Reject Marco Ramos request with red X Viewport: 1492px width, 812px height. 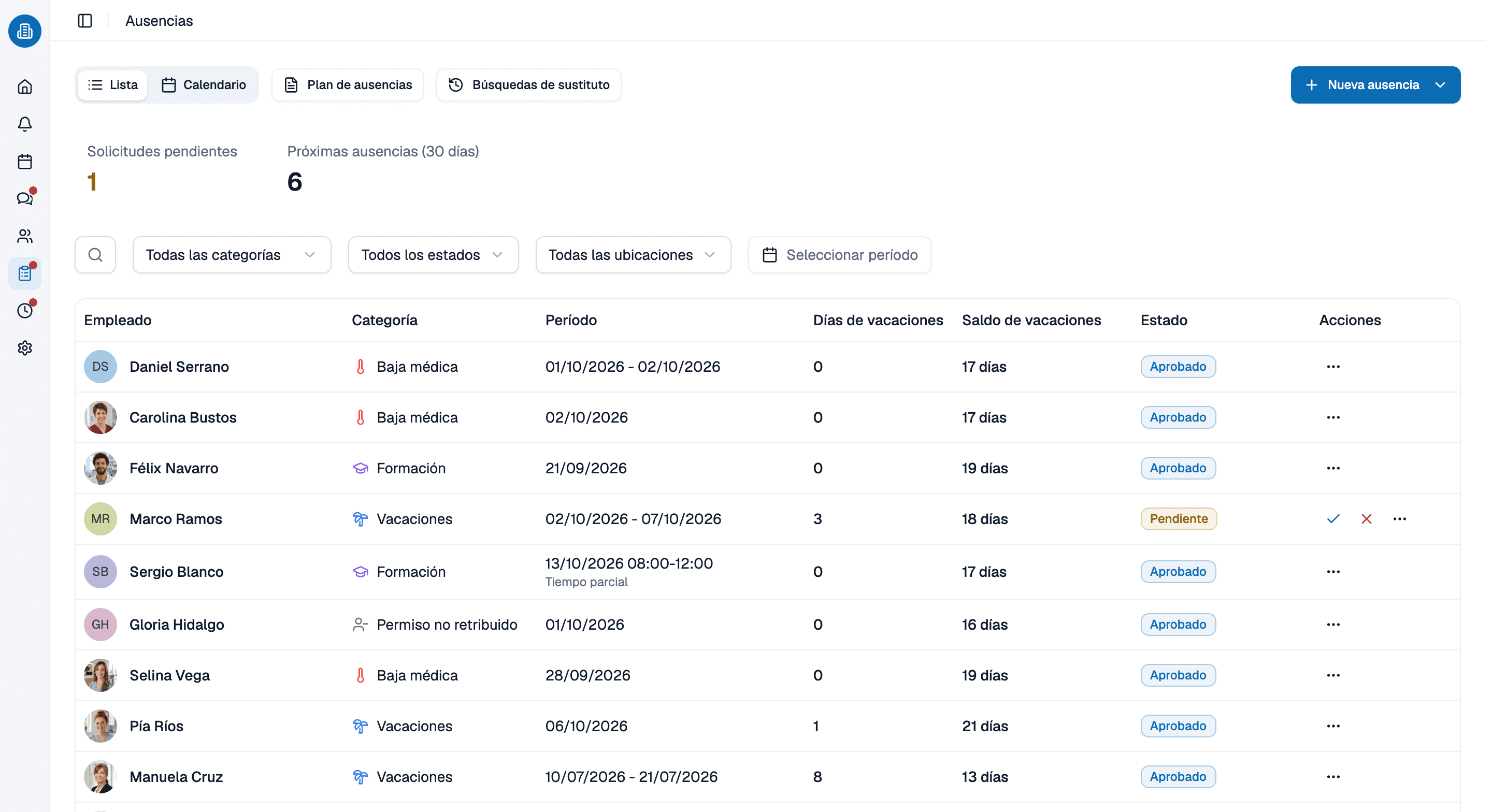point(1367,519)
